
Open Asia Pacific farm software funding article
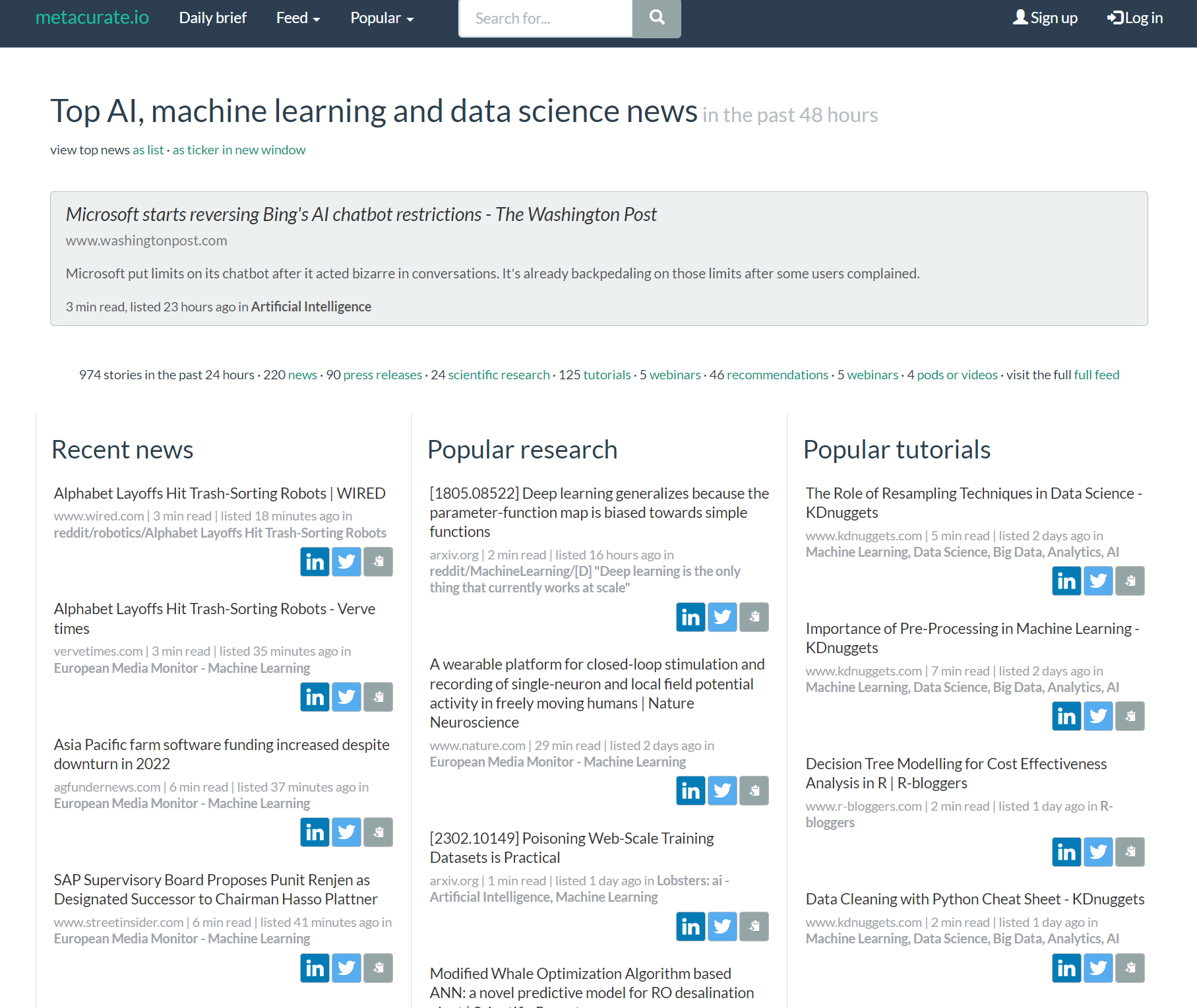(x=222, y=754)
